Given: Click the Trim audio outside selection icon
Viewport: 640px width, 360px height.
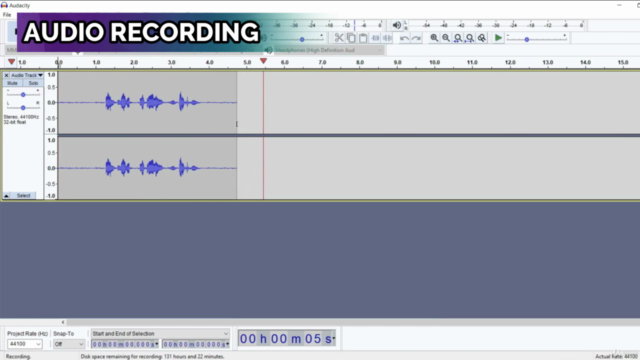Looking at the screenshot, I should [x=375, y=38].
